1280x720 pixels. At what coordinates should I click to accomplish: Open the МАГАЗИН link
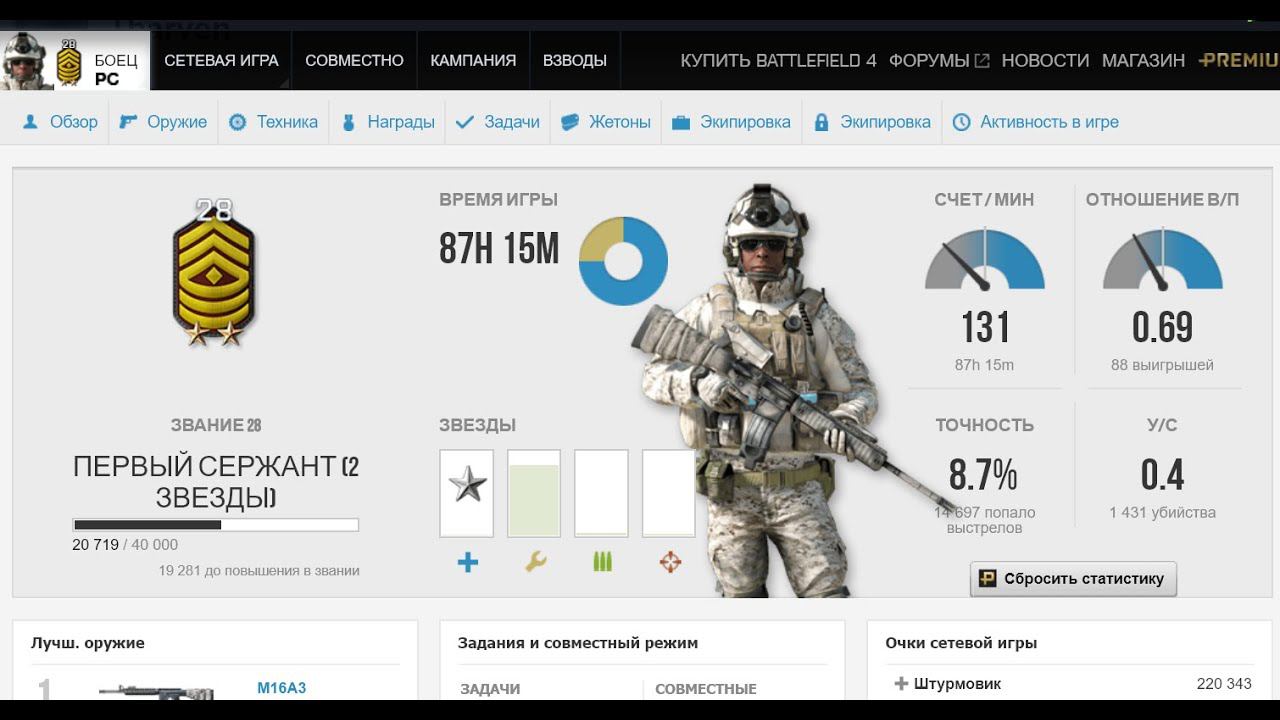click(x=1143, y=60)
